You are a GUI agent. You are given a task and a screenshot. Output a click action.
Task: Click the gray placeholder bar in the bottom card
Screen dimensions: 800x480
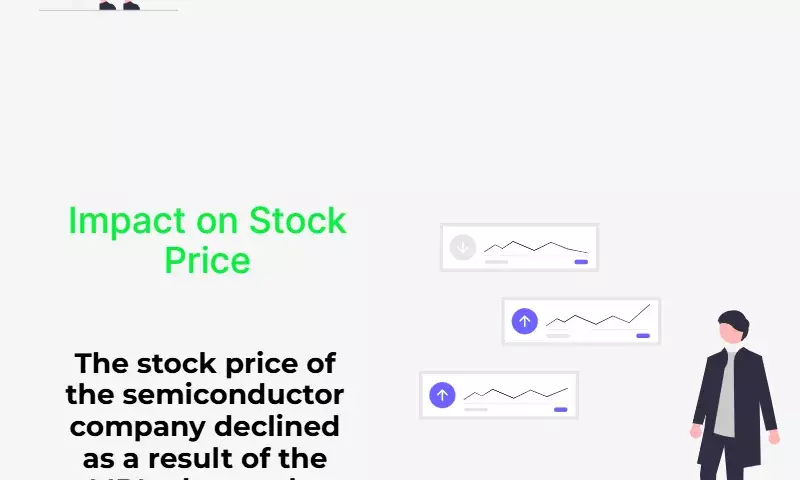click(x=476, y=410)
